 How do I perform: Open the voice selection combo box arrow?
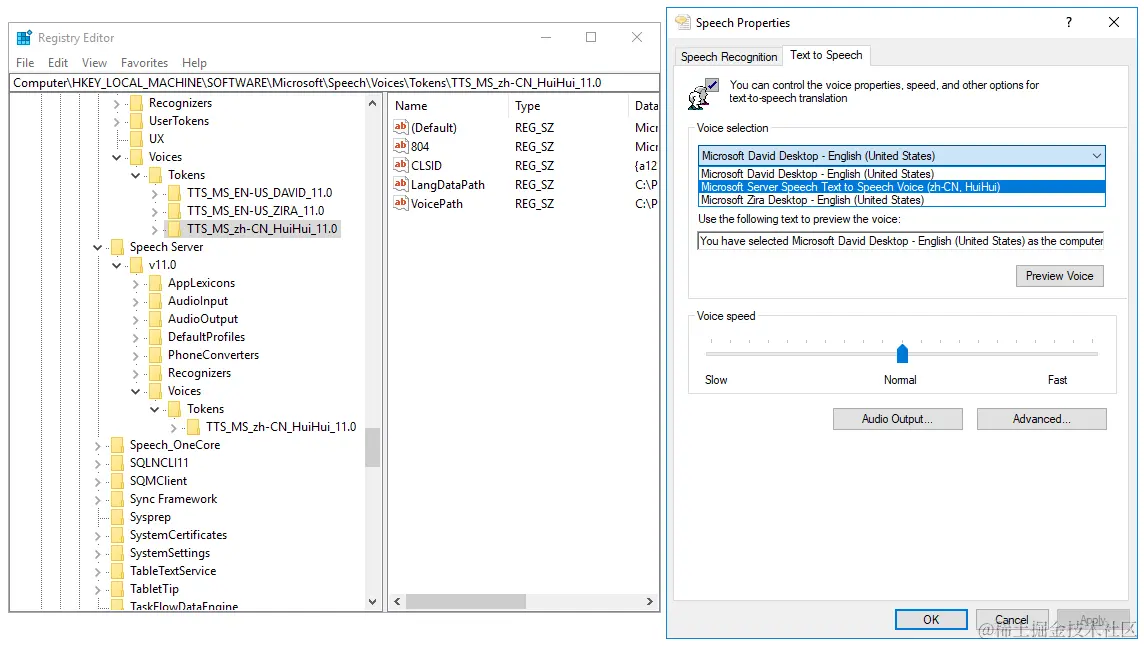[1097, 155]
